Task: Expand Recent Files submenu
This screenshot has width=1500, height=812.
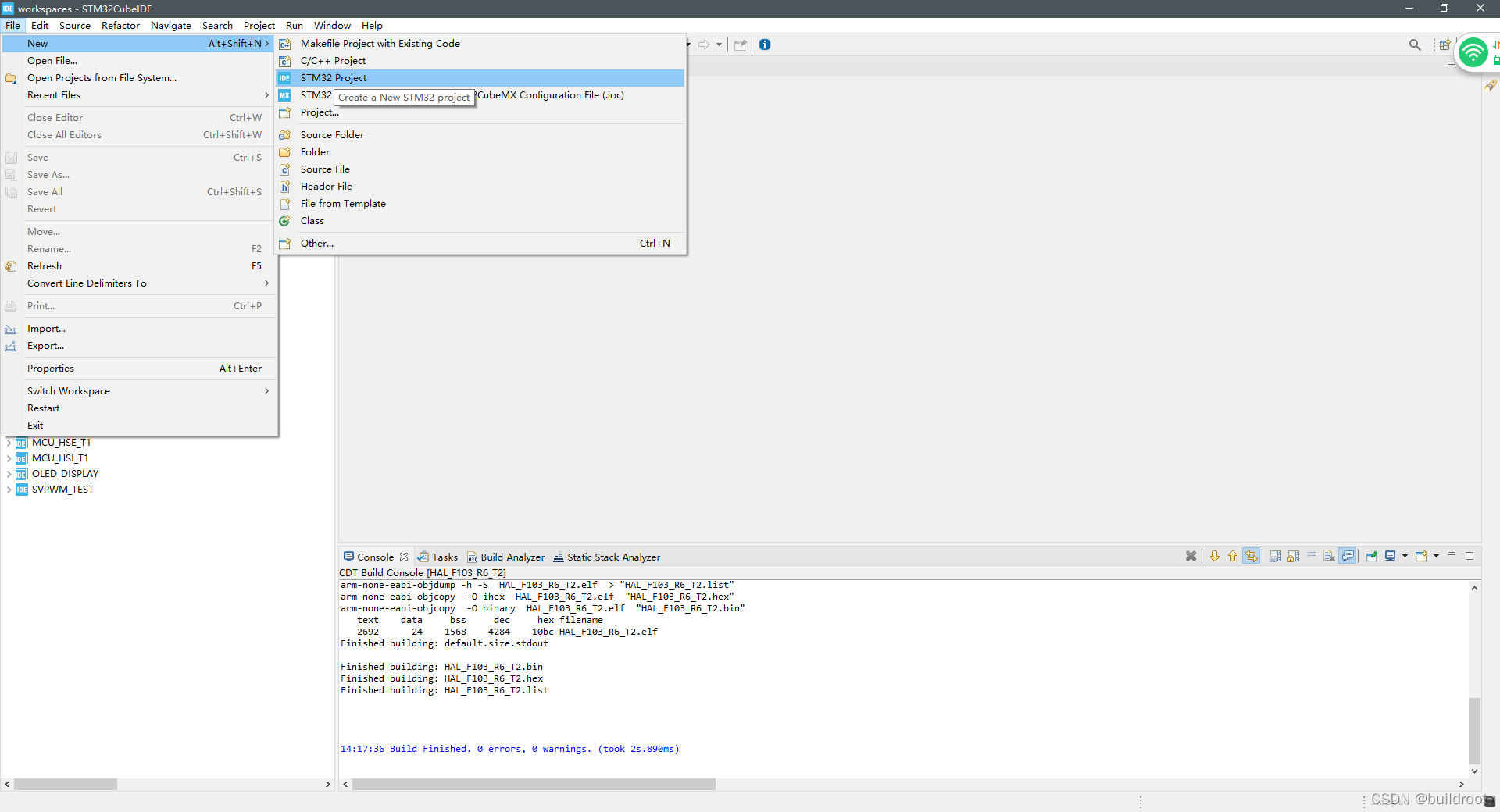Action: [x=139, y=95]
